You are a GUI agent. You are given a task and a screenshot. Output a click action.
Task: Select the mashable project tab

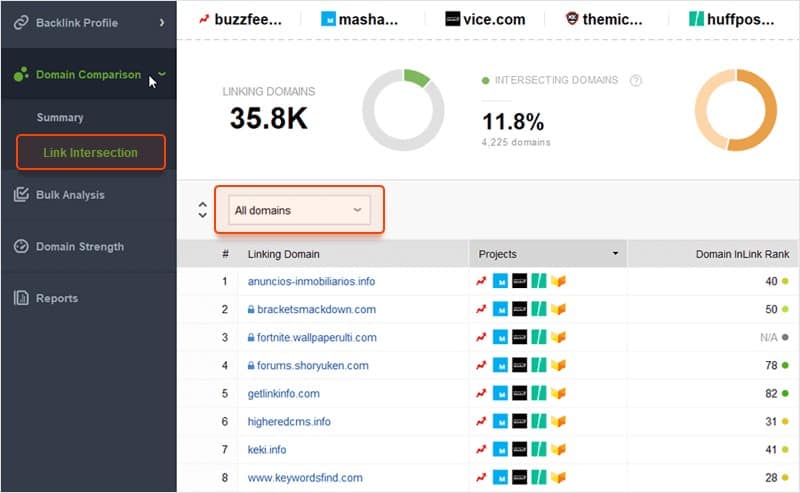[x=360, y=19]
